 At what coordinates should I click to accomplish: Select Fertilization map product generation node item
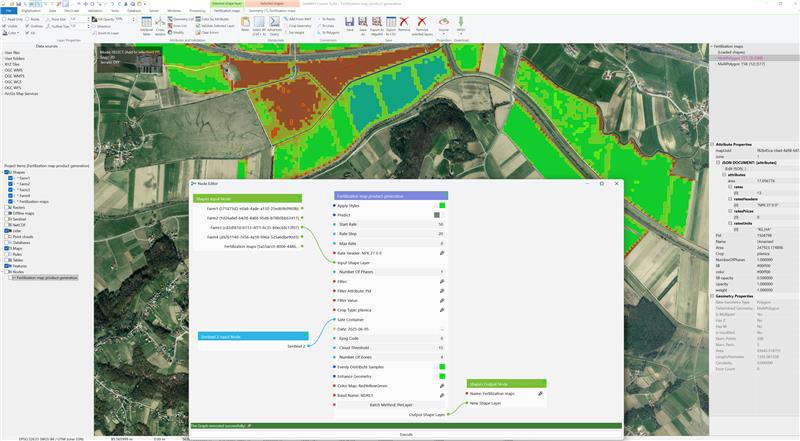pos(45,278)
